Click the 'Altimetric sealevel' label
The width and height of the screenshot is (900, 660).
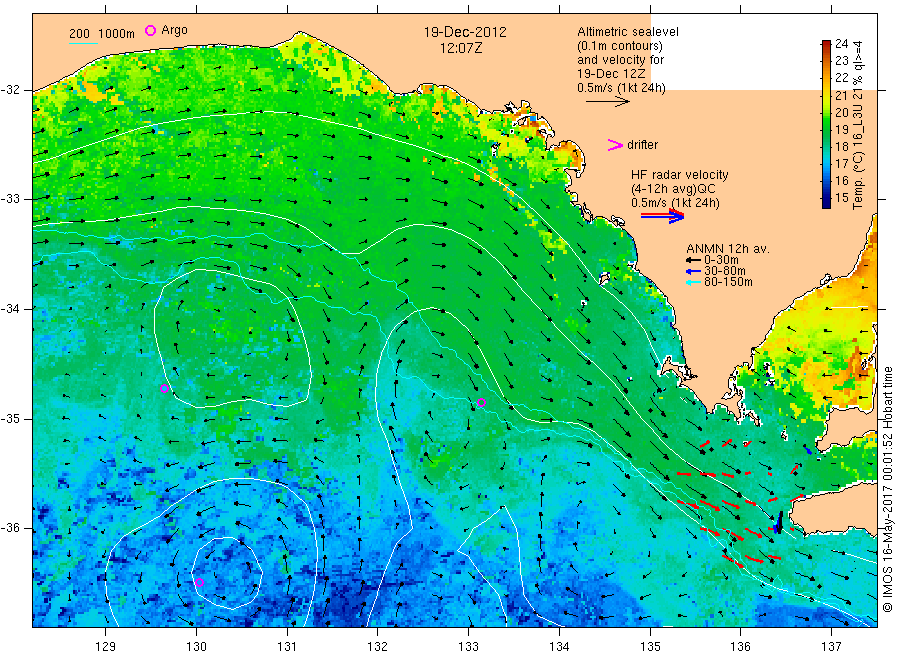(628, 32)
